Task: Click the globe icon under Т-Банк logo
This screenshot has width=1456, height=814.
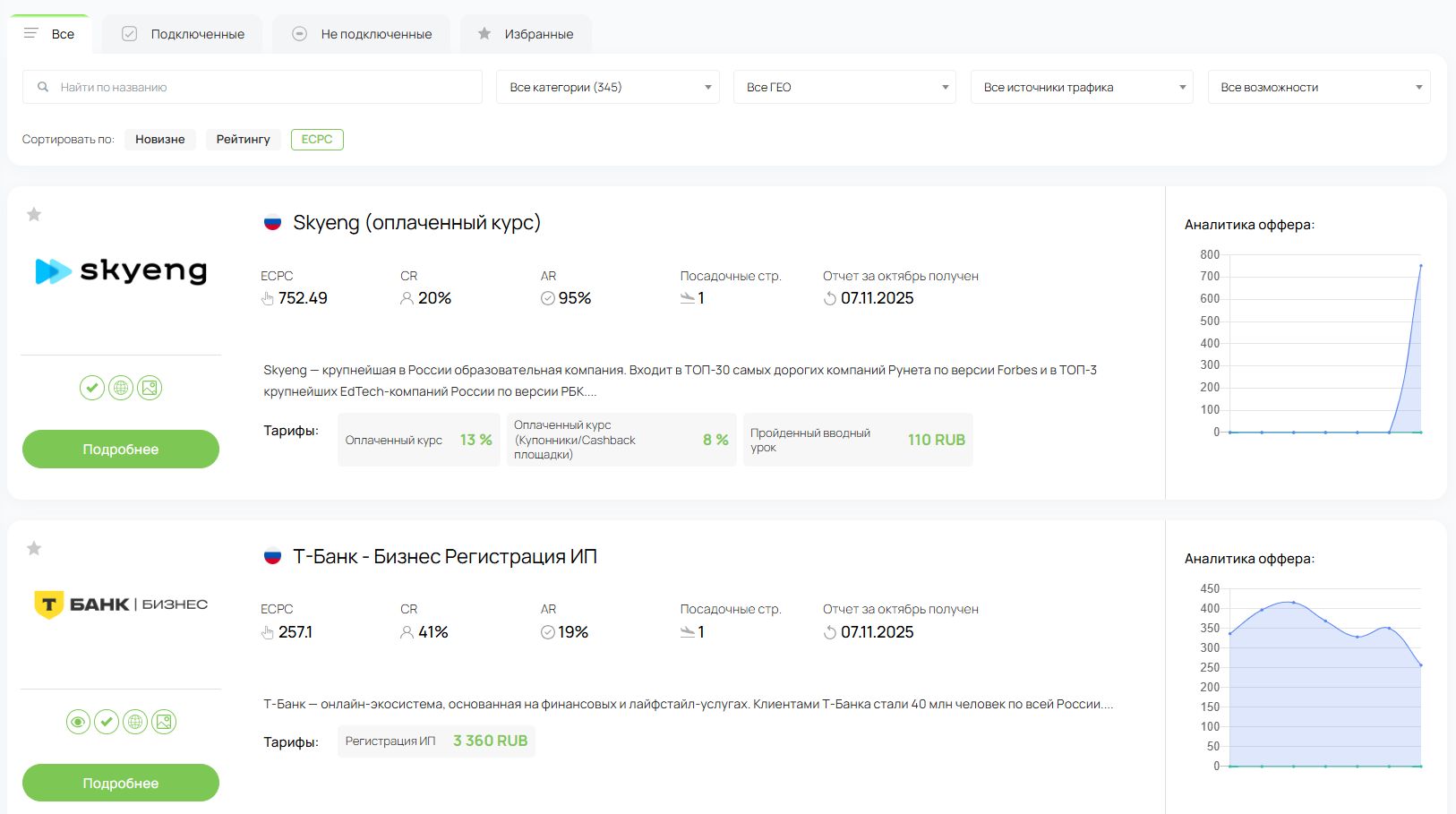Action: (135, 722)
